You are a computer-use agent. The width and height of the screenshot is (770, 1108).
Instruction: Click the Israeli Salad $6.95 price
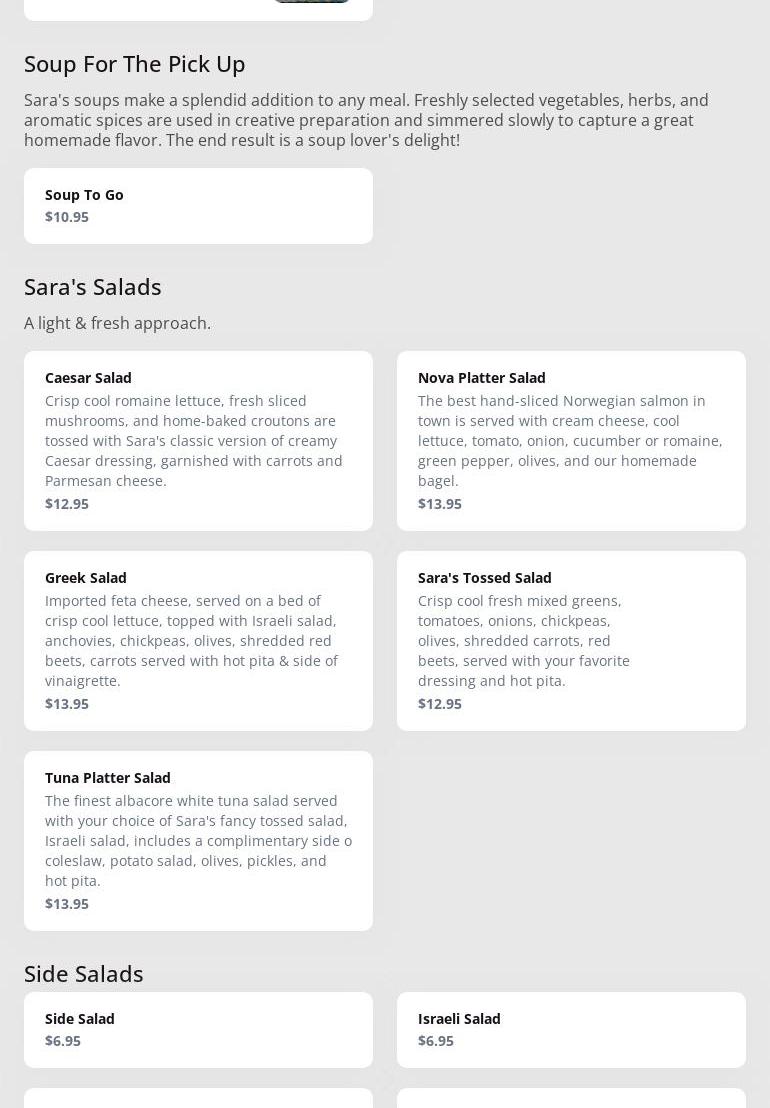coord(436,1041)
